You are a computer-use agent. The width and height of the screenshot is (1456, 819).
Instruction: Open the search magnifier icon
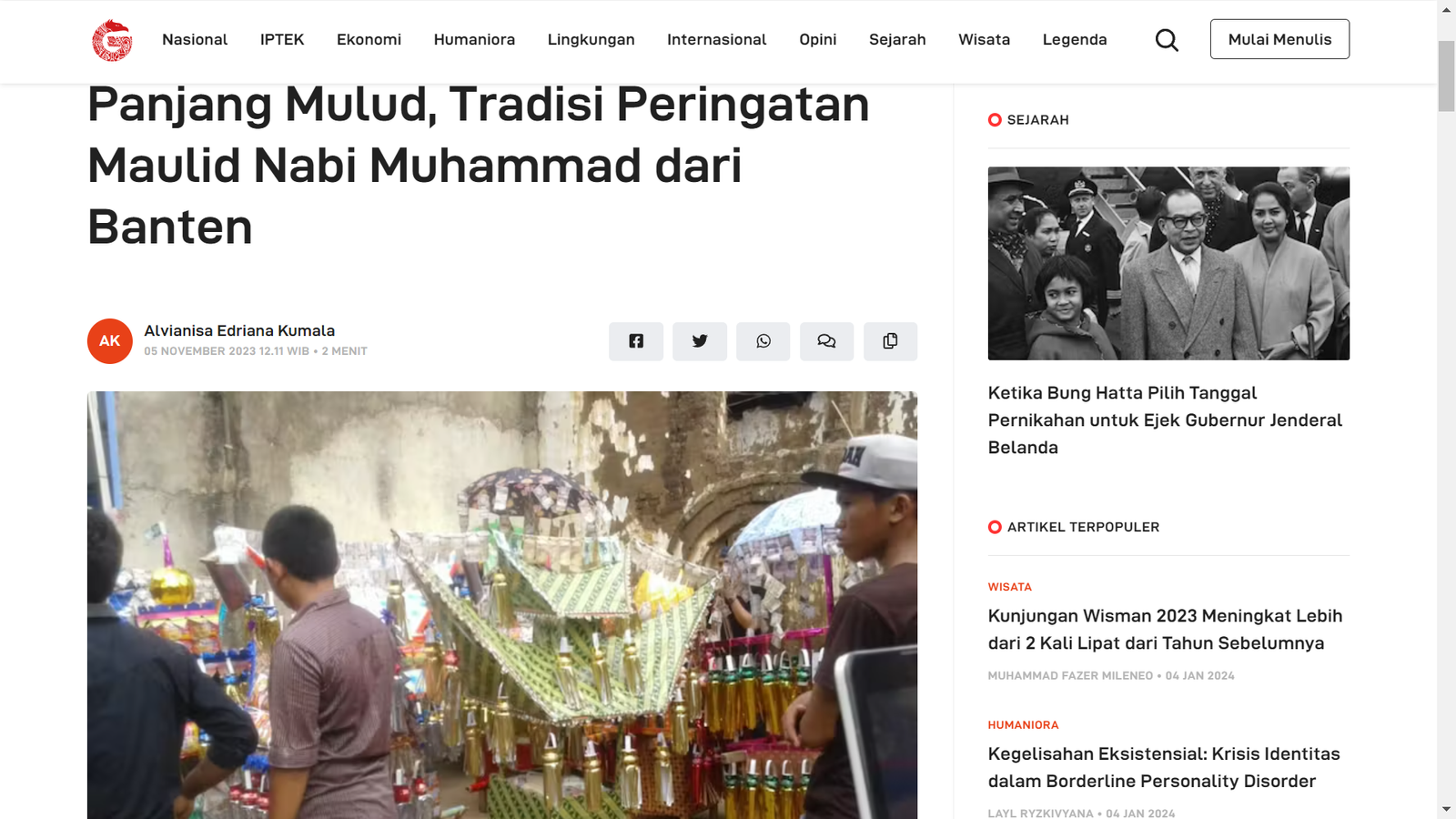pyautogui.click(x=1167, y=40)
